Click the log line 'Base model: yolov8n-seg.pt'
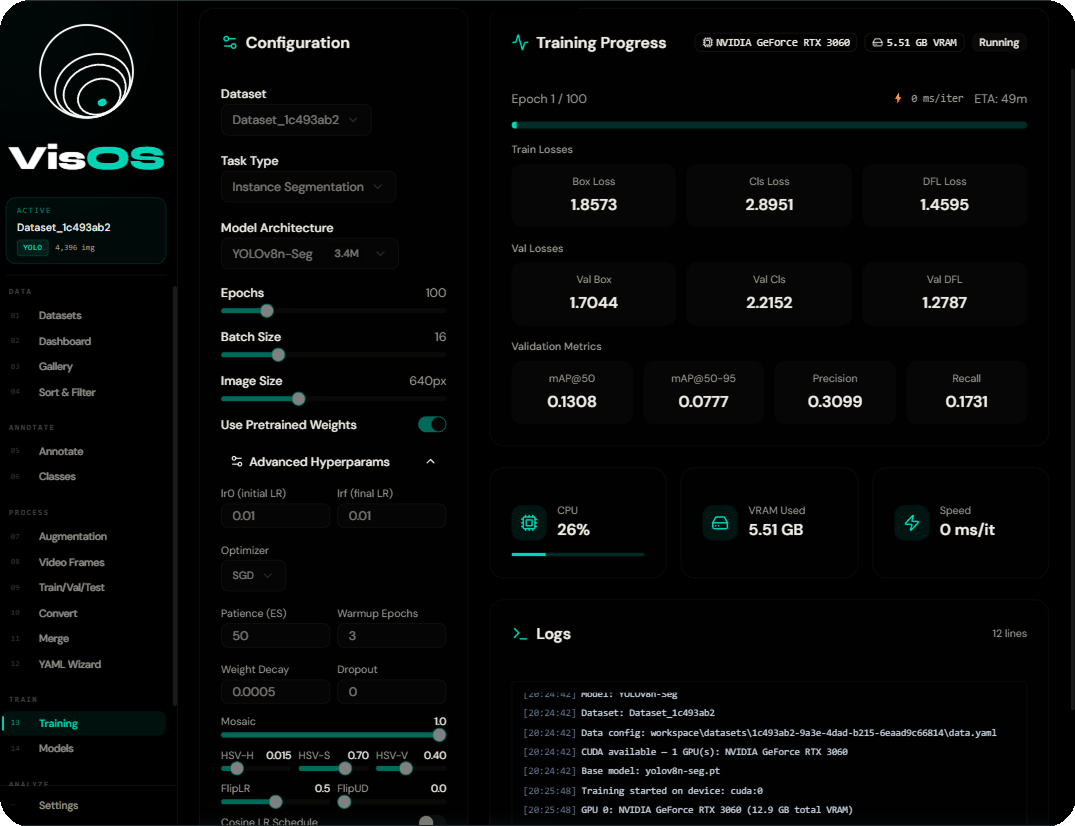The image size is (1075, 826). [x=651, y=771]
